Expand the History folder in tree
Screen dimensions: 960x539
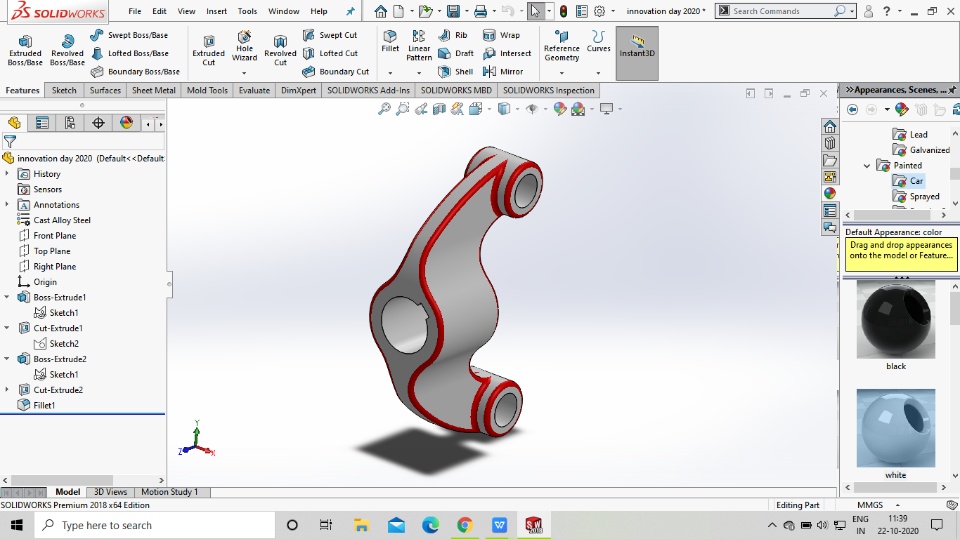pyautogui.click(x=7, y=173)
